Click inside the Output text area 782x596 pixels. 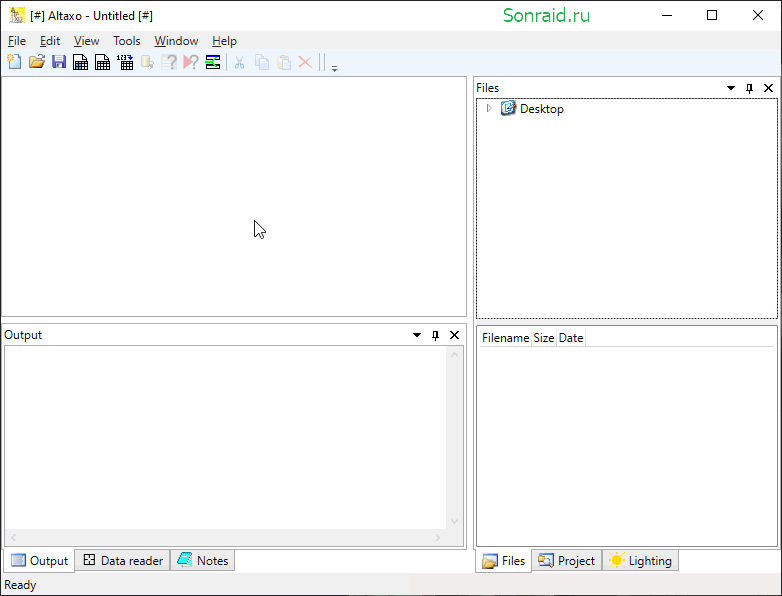[x=225, y=437]
